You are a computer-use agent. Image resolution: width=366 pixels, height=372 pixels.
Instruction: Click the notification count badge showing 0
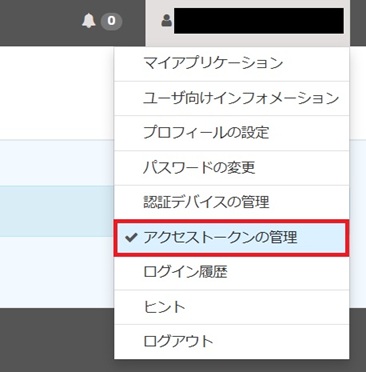111,21
